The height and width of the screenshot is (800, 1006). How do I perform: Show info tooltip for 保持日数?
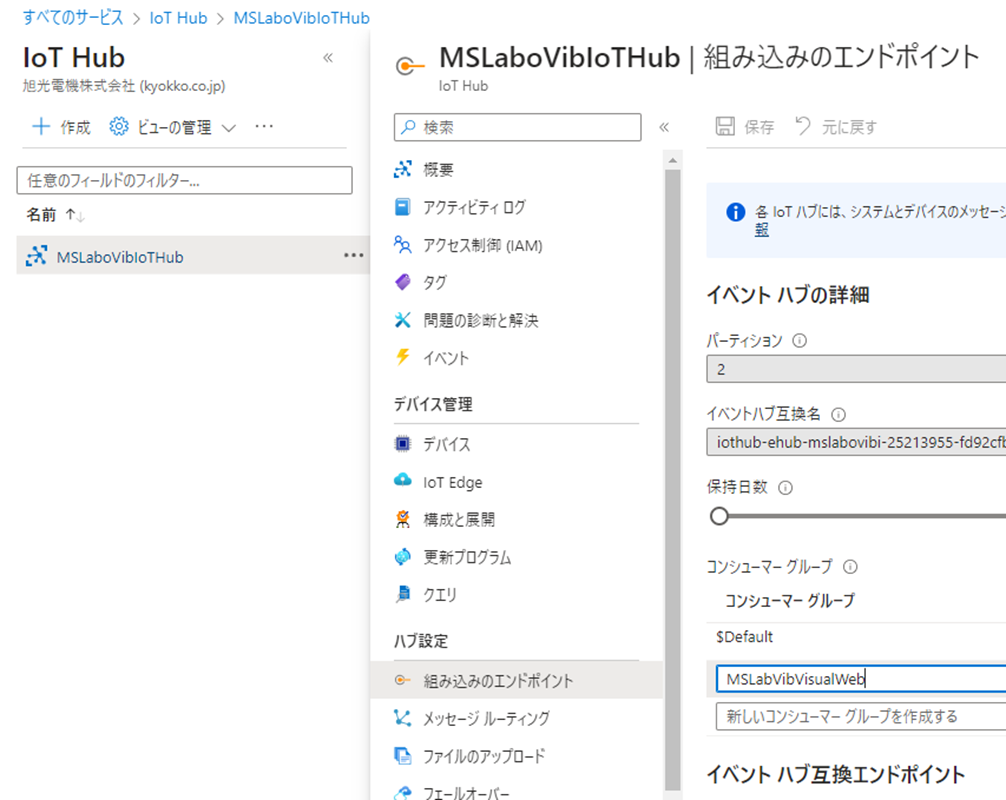coord(785,488)
